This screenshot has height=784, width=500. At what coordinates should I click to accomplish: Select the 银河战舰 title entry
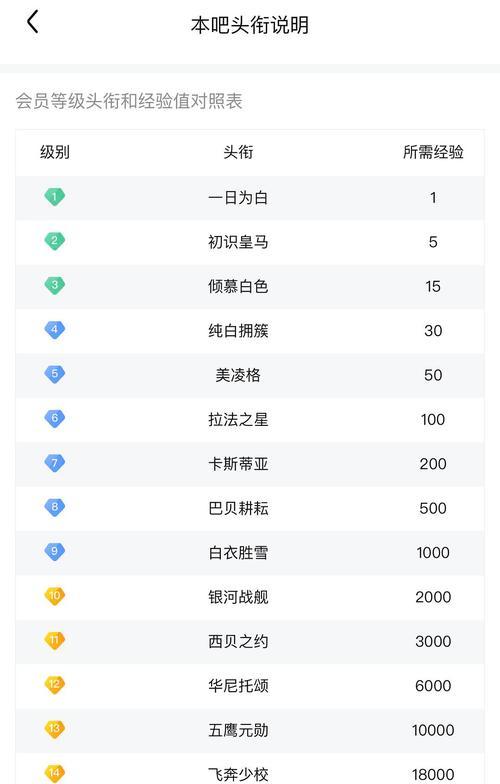coord(238,597)
